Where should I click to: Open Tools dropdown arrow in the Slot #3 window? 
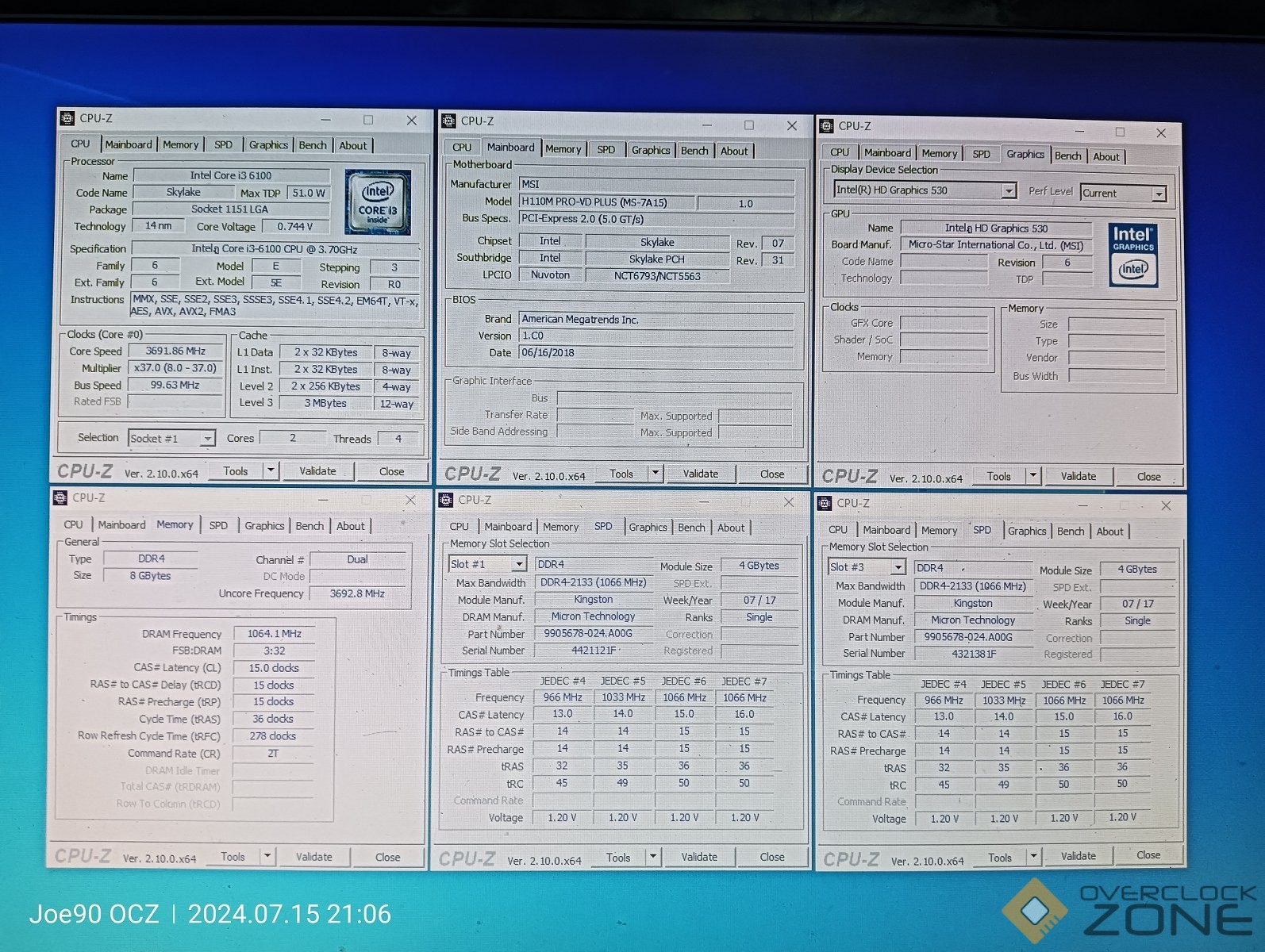point(1033,857)
